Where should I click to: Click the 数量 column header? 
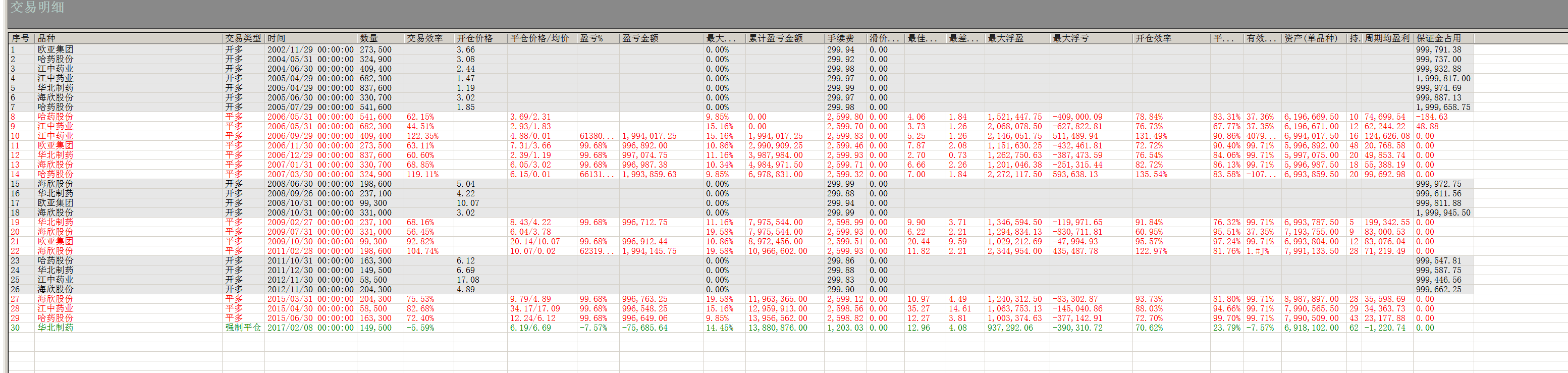tap(381, 38)
